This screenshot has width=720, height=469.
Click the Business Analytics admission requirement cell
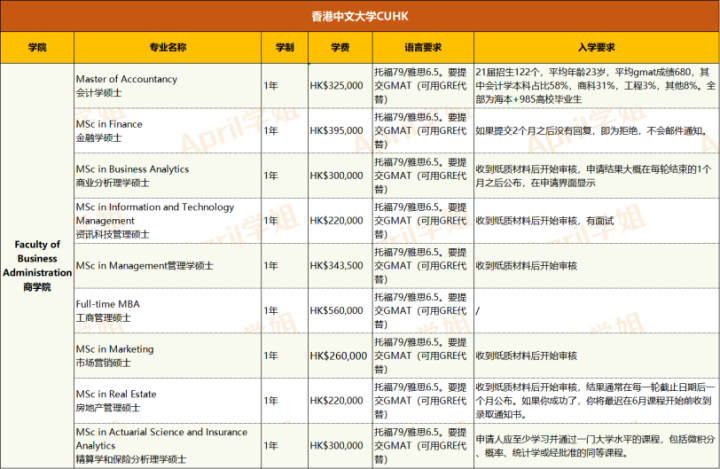coord(596,176)
